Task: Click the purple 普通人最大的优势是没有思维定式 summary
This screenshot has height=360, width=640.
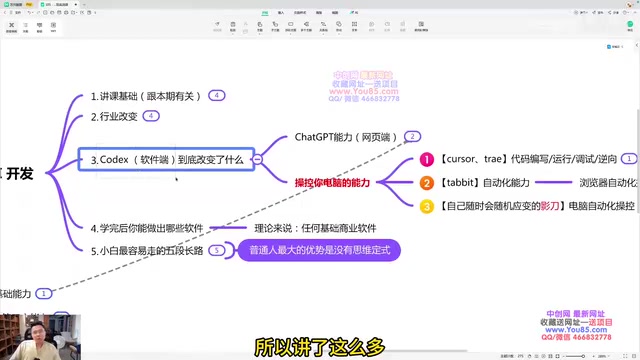Action: point(319,250)
